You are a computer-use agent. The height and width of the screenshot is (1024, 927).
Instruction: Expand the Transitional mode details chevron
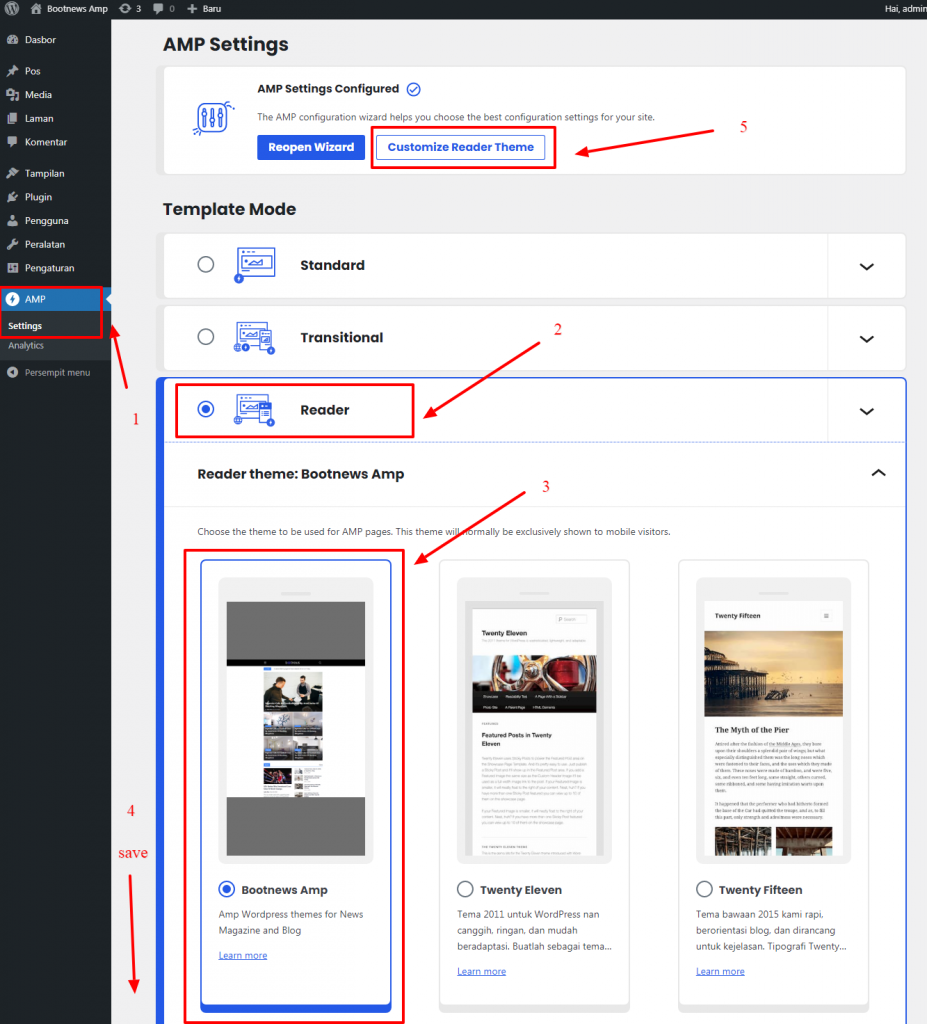[x=866, y=339]
